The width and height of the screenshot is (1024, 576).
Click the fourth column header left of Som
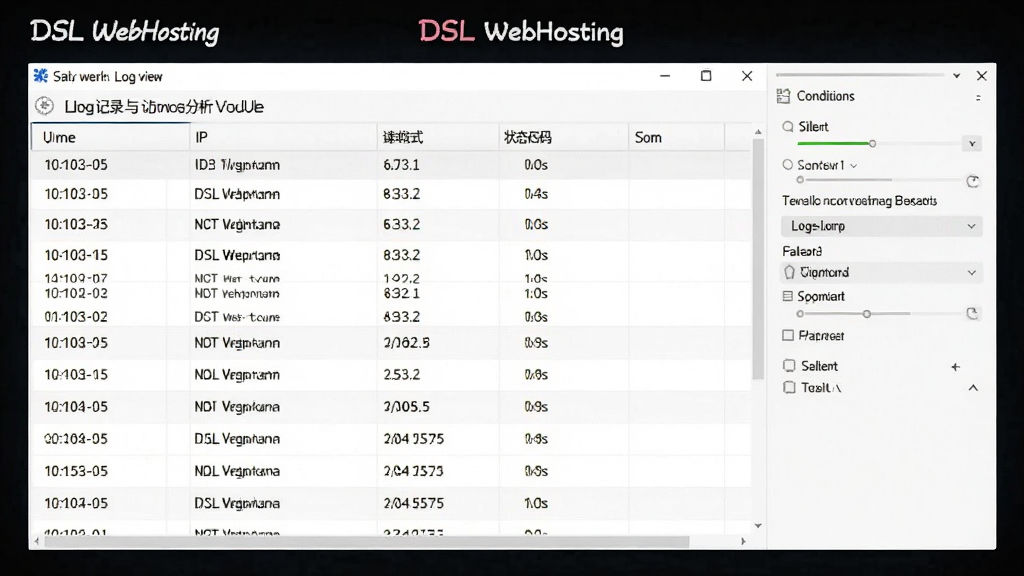pos(564,137)
